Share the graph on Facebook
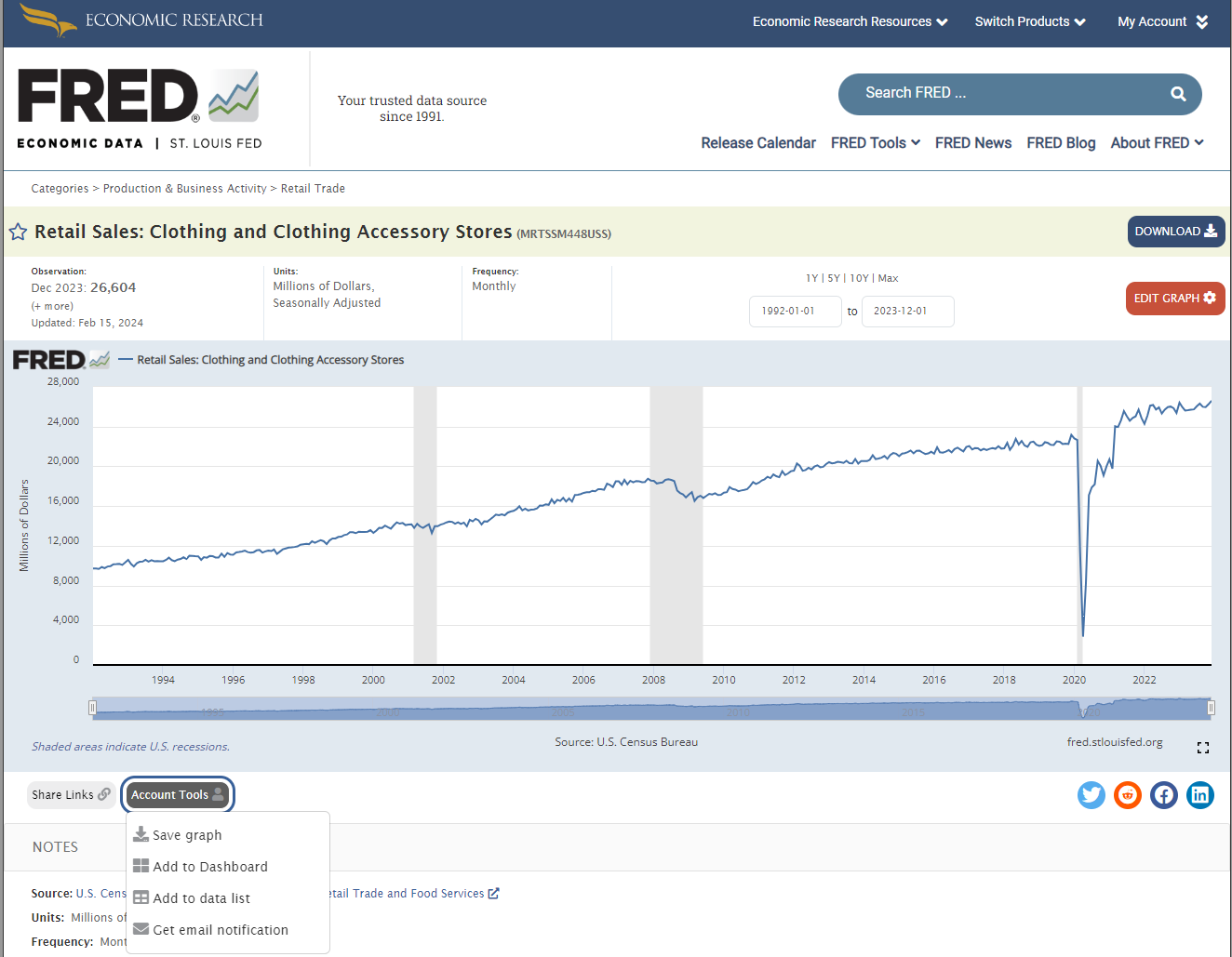1232x957 pixels. pos(1164,795)
